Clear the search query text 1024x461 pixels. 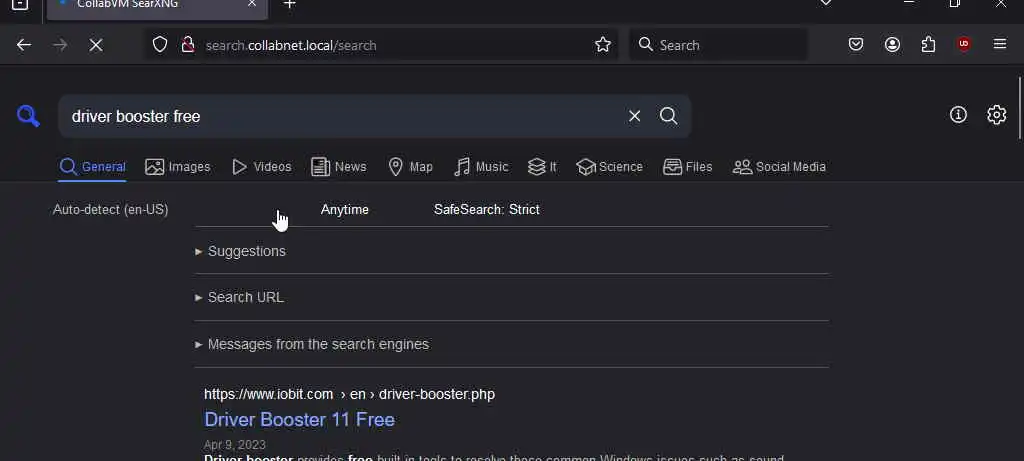pyautogui.click(x=634, y=116)
